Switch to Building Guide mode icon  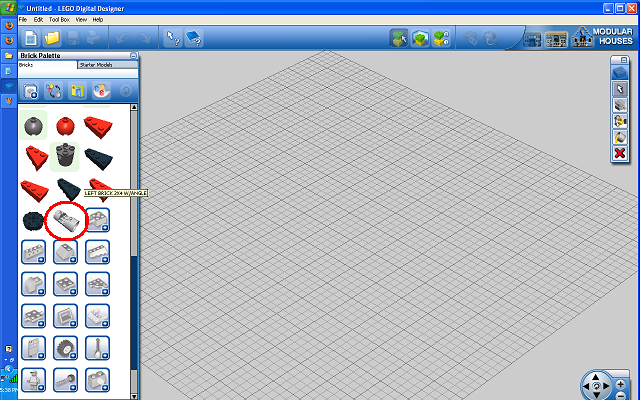point(441,38)
